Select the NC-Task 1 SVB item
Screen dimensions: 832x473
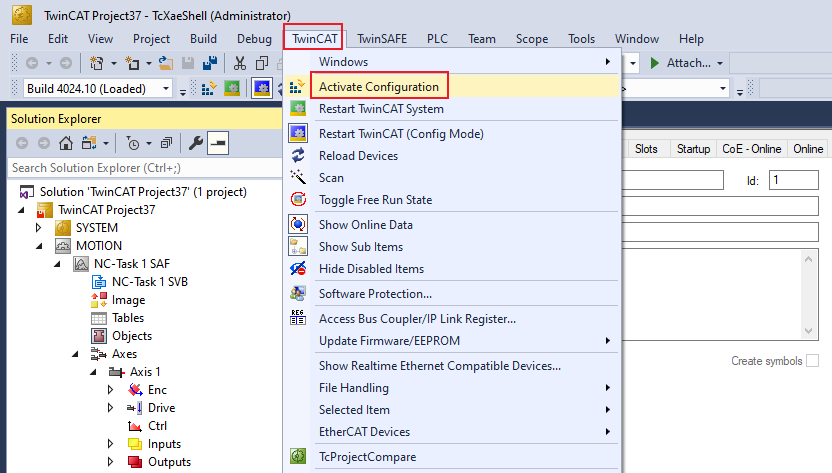coord(150,282)
